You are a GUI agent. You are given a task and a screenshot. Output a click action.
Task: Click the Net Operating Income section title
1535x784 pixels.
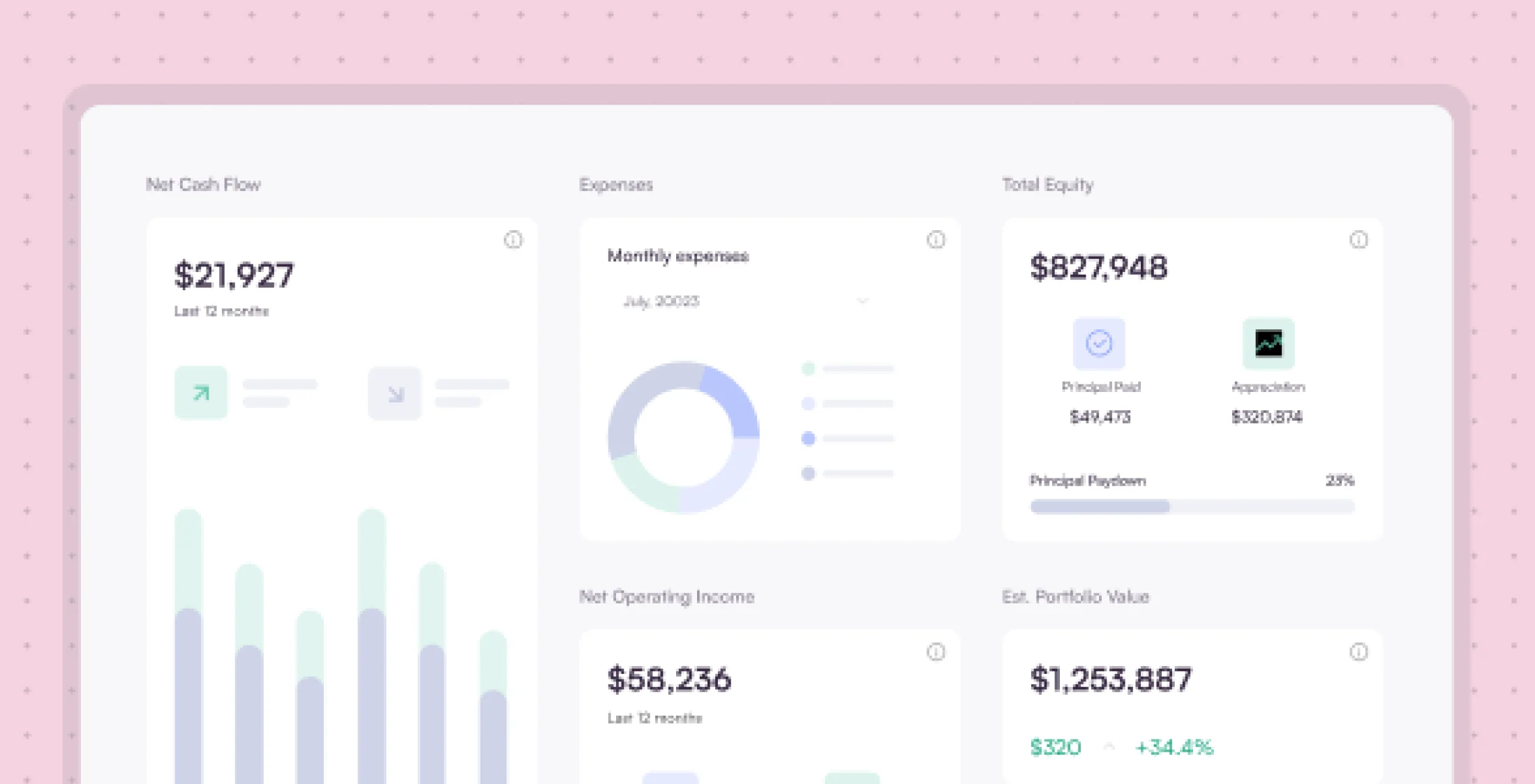(667, 597)
